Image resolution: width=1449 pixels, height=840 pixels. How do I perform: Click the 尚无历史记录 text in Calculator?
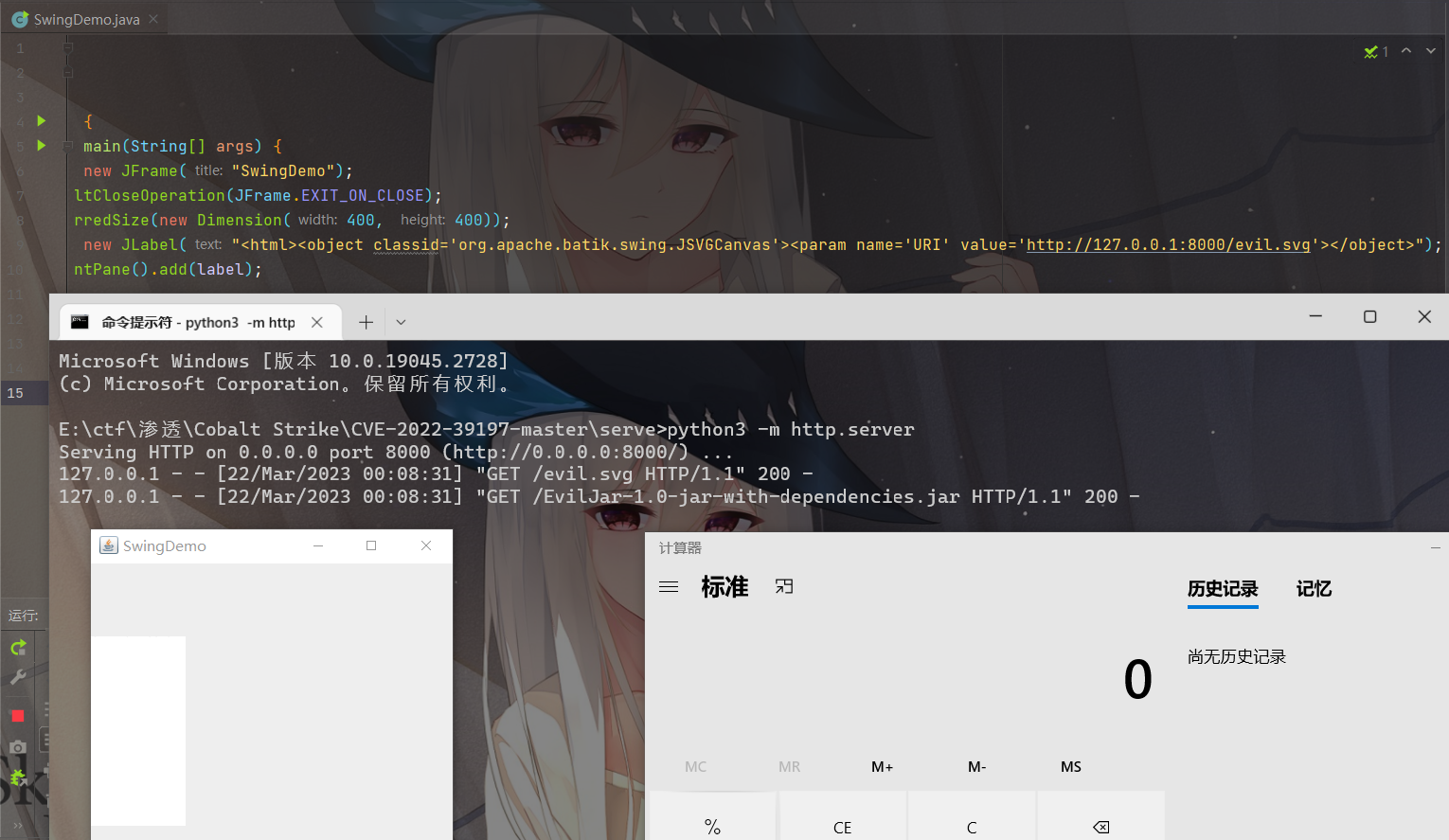(1237, 656)
